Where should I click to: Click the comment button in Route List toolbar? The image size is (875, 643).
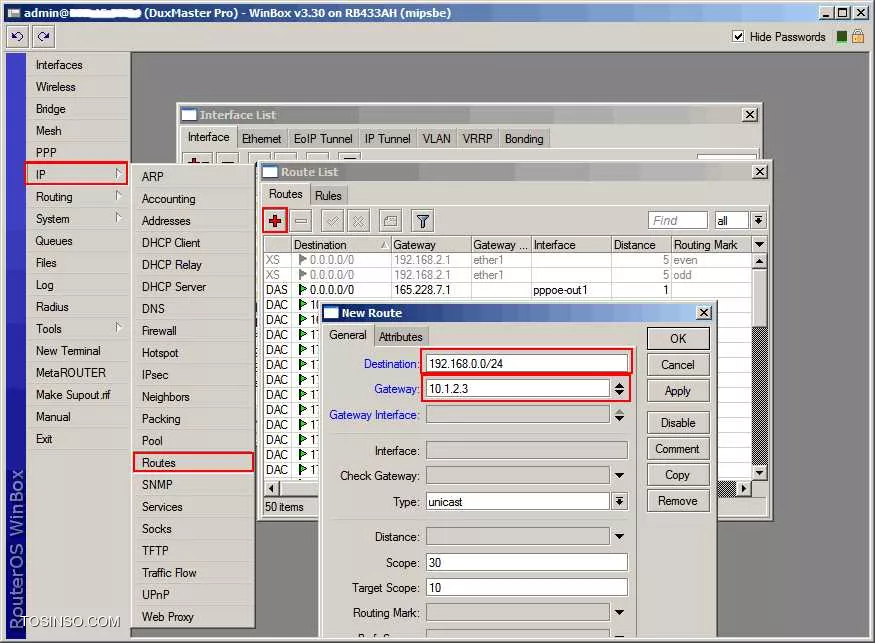390,221
